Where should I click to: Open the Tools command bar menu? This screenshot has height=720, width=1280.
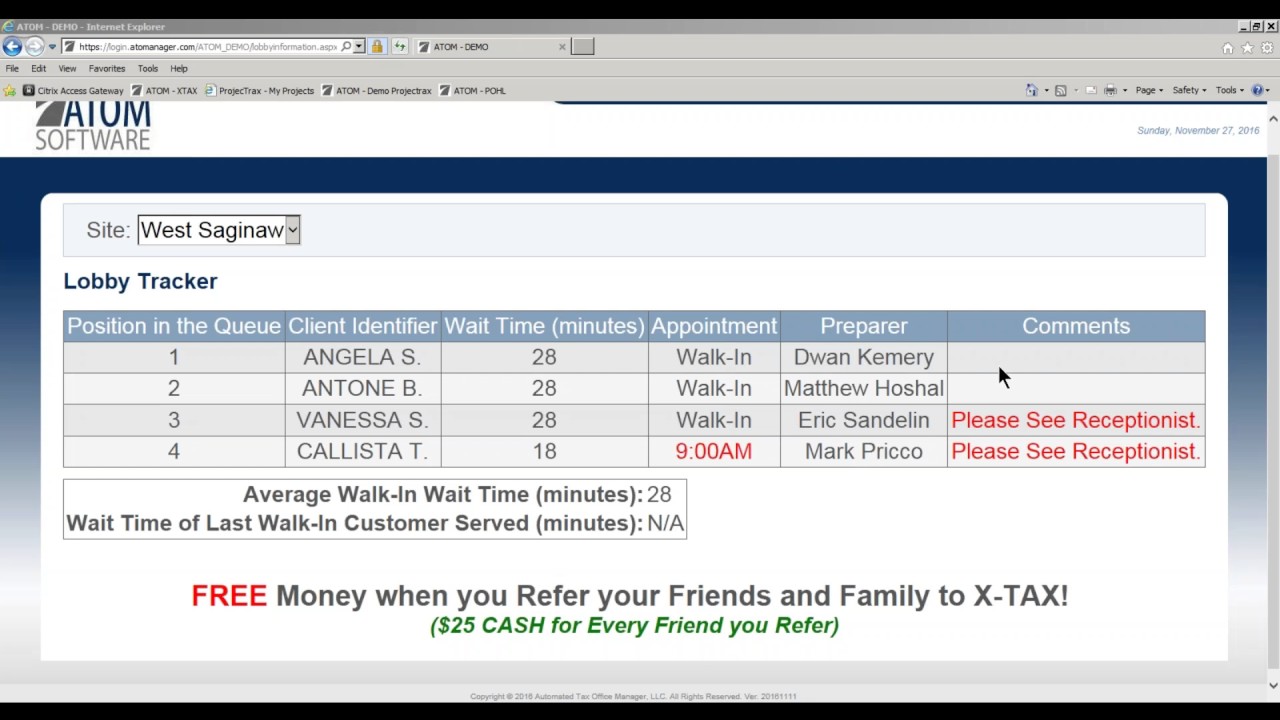(1230, 91)
